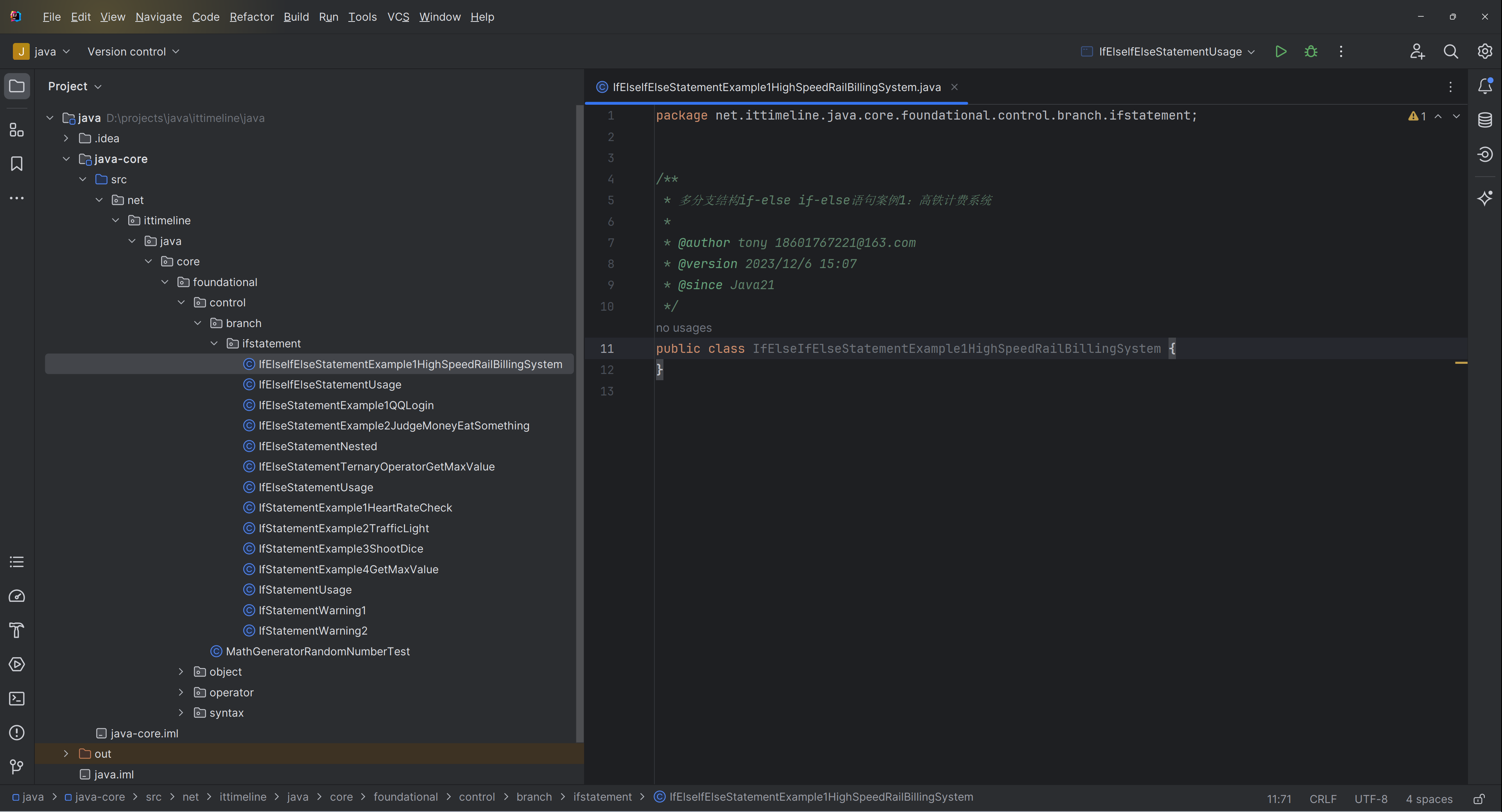The height and width of the screenshot is (812, 1502).
Task: Show more tool windows ellipsis
Action: (17, 198)
